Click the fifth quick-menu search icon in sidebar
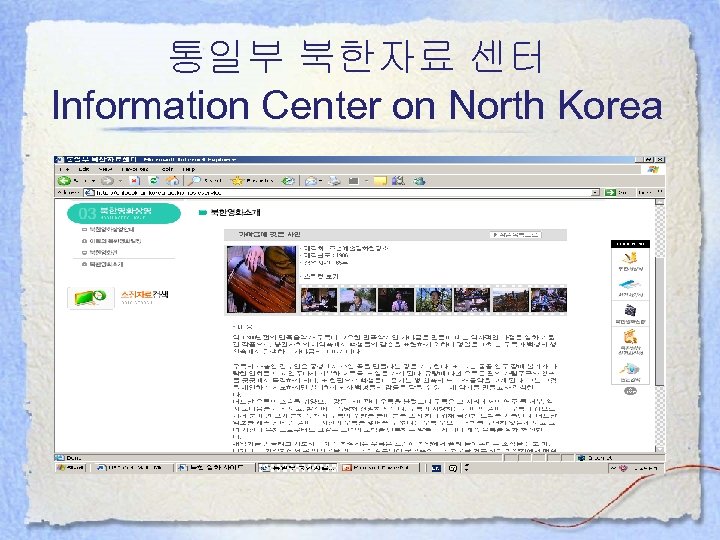Viewport: 720px width, 540px height. pyautogui.click(x=630, y=369)
